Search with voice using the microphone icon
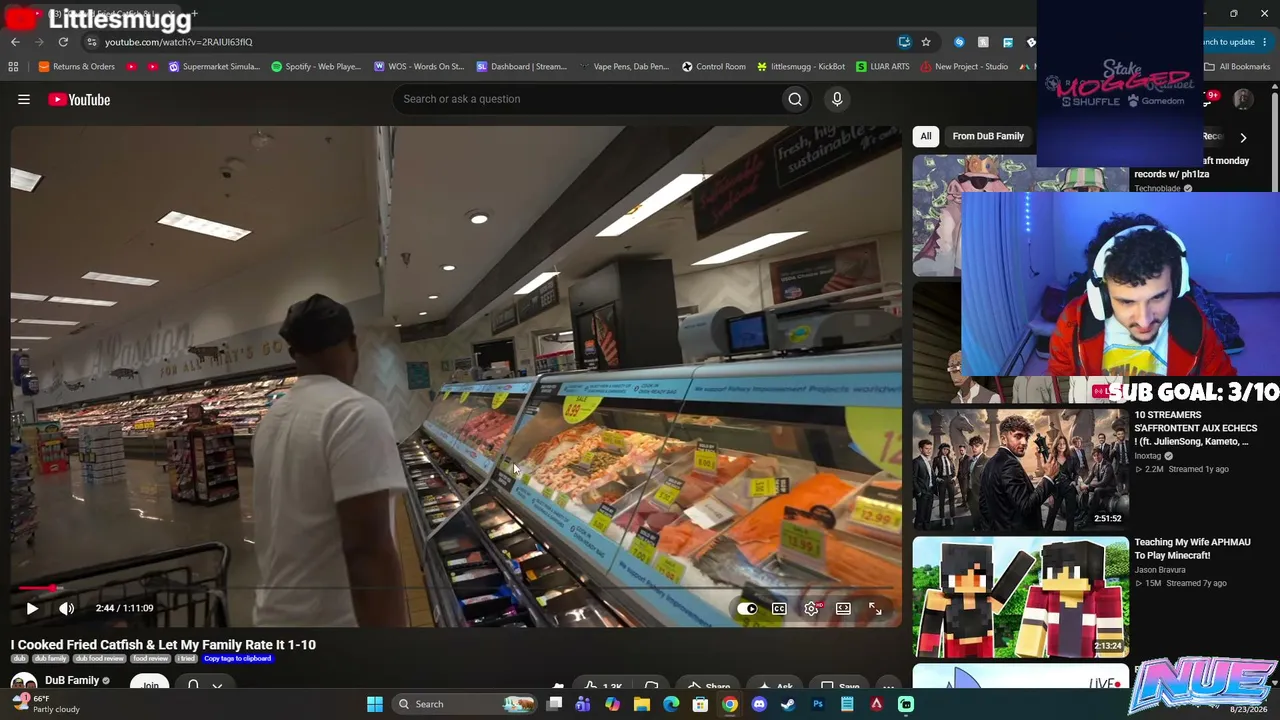1280x720 pixels. click(x=837, y=99)
